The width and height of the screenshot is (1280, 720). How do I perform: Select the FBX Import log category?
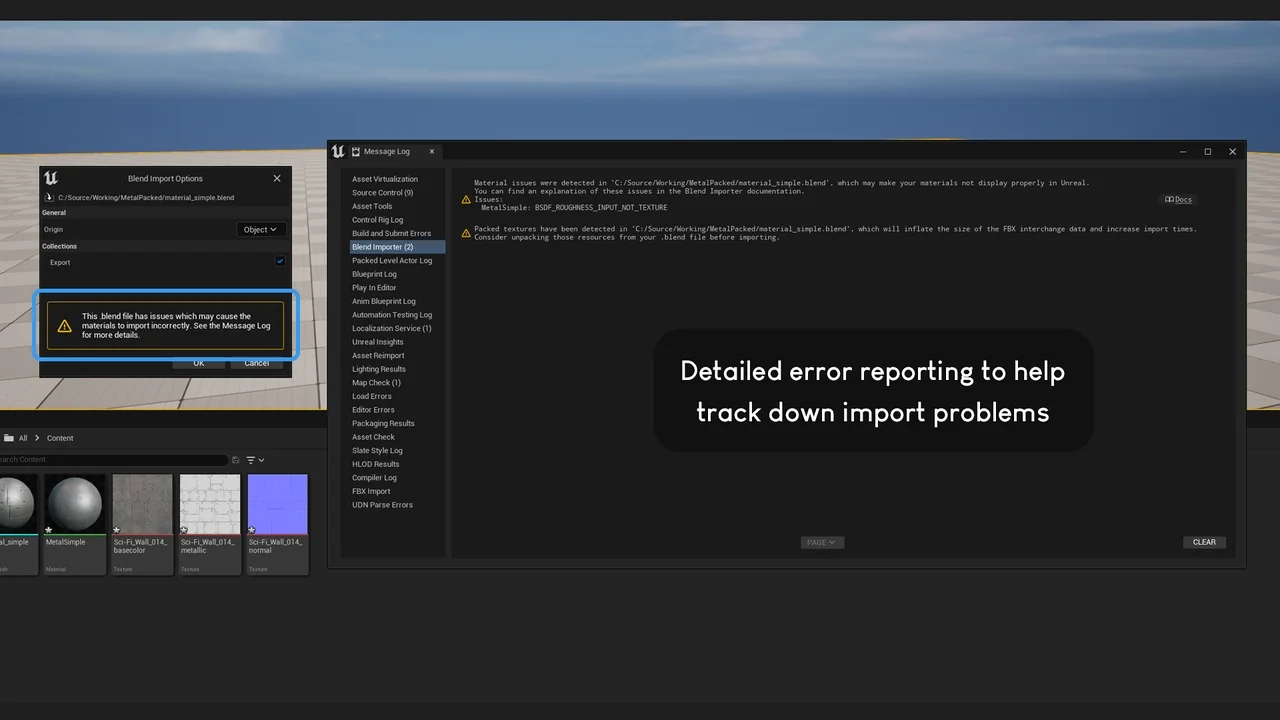pos(371,491)
